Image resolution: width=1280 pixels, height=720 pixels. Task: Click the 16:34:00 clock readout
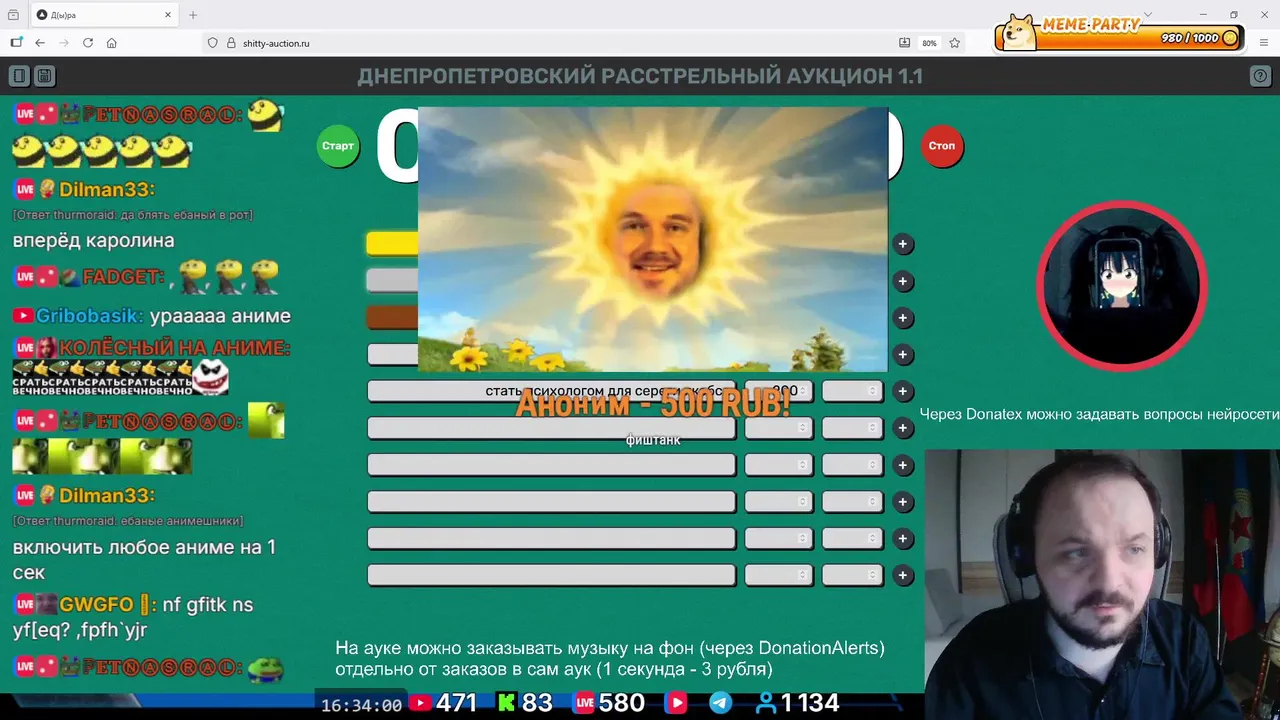click(361, 705)
